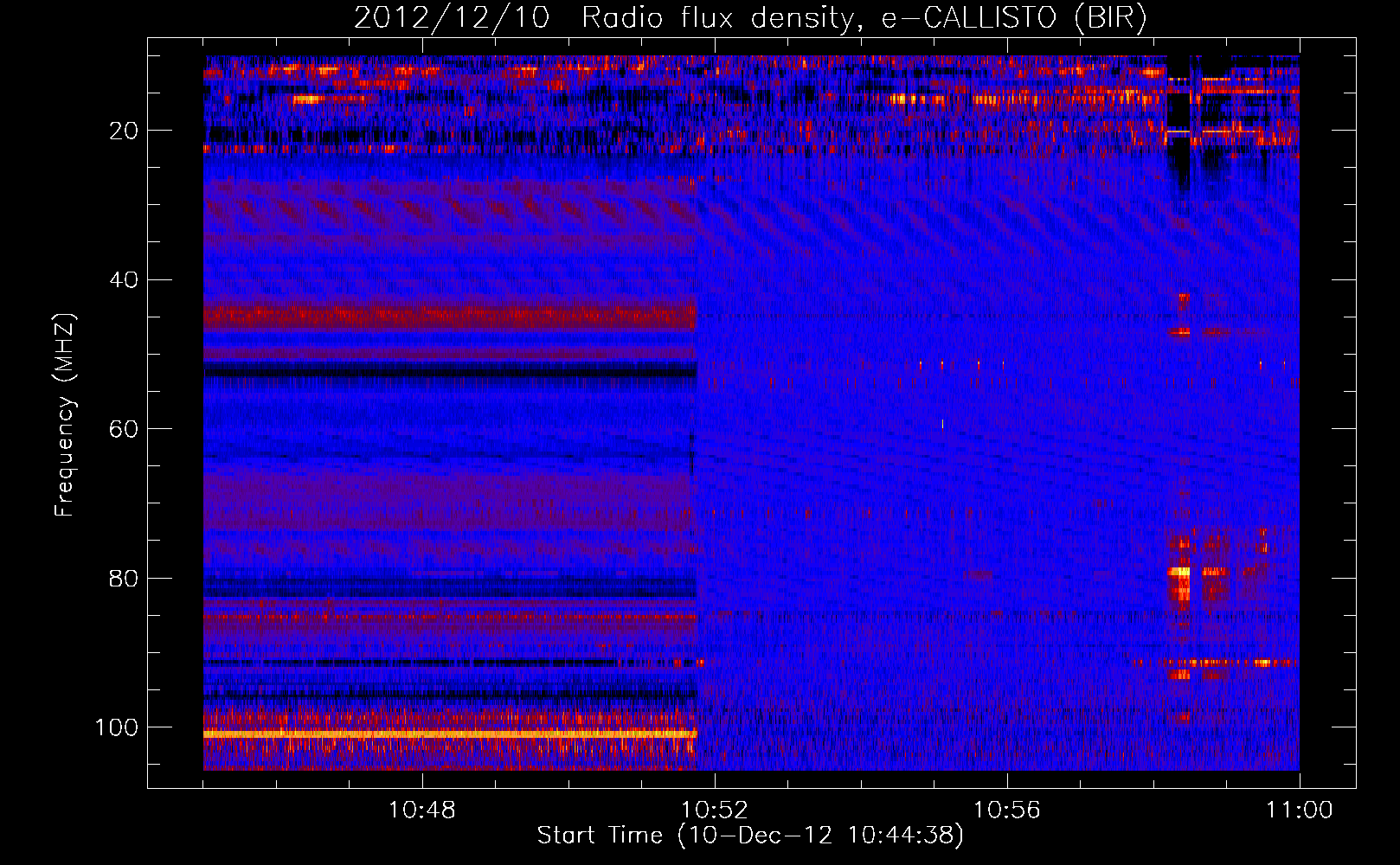The image size is (1400, 865).
Task: Click the 10:56 time tick label
Action: [1007, 811]
